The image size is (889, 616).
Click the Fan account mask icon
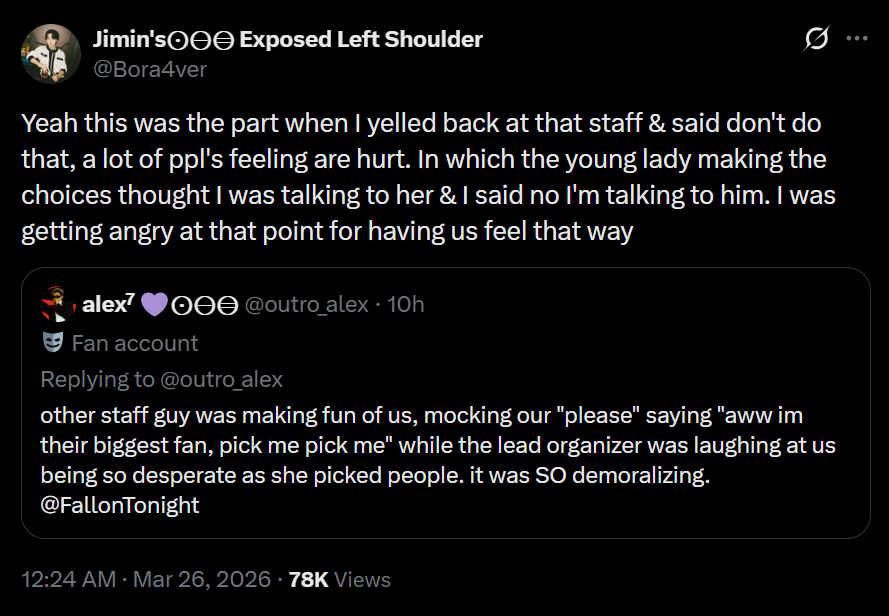click(54, 343)
